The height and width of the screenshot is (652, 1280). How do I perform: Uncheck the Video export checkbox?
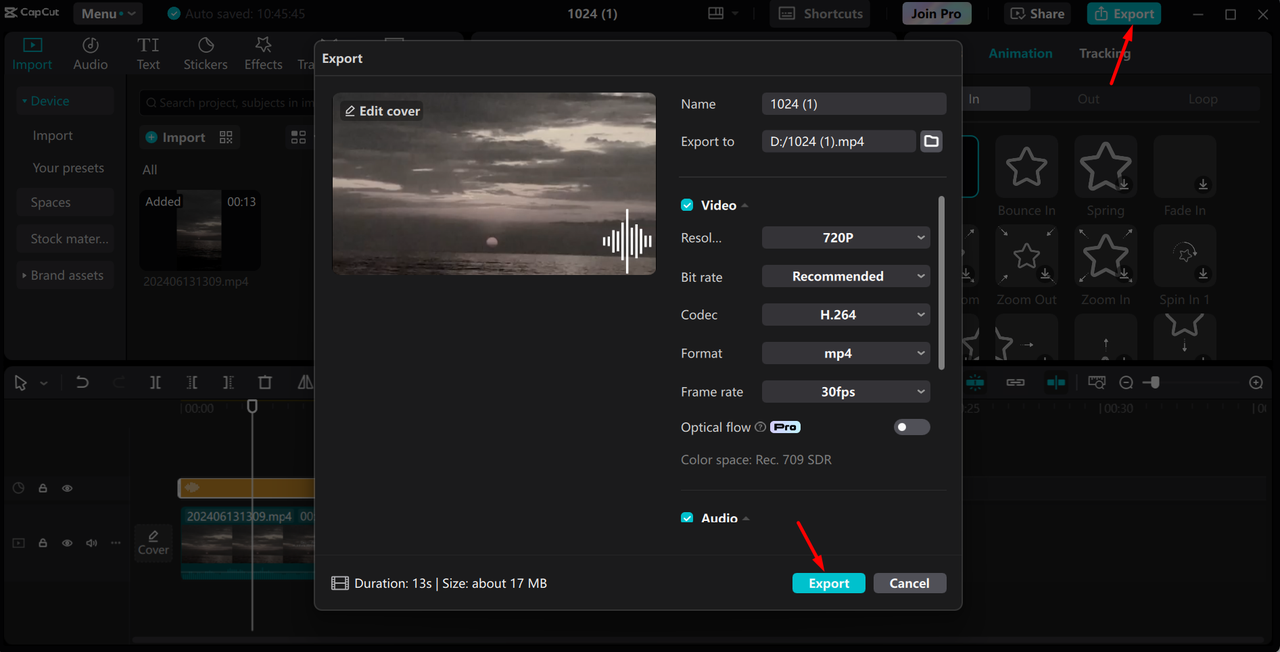[687, 205]
